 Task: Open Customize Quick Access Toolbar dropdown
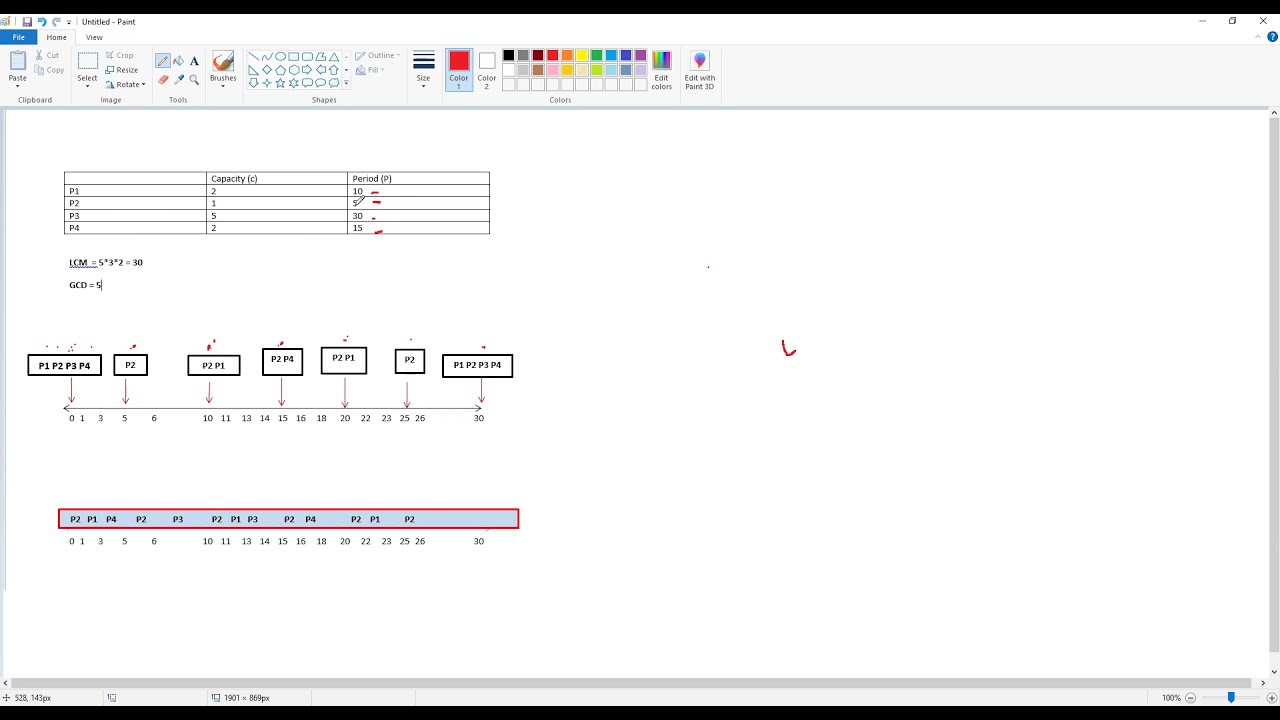pos(69,22)
